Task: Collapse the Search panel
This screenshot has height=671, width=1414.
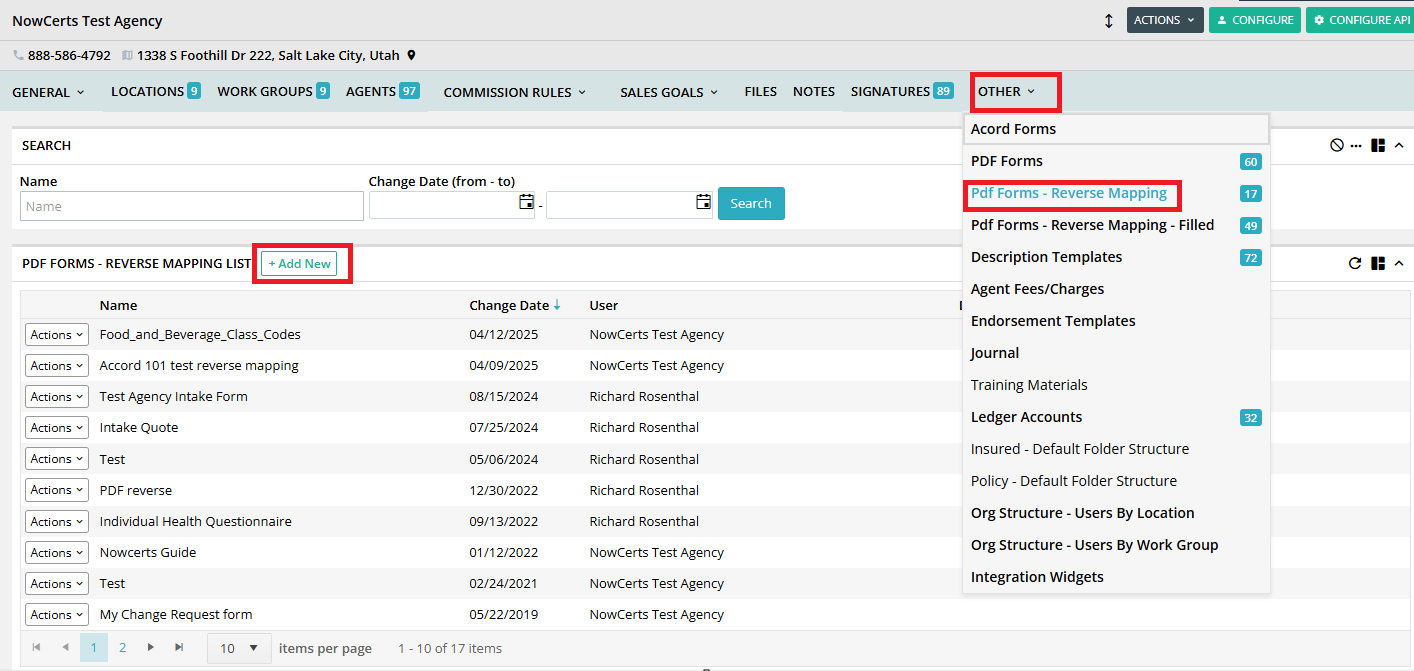Action: (x=1399, y=145)
